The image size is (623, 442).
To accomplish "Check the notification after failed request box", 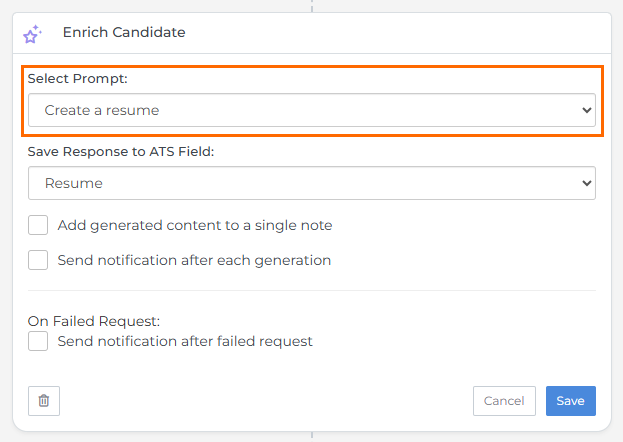I will (38, 341).
